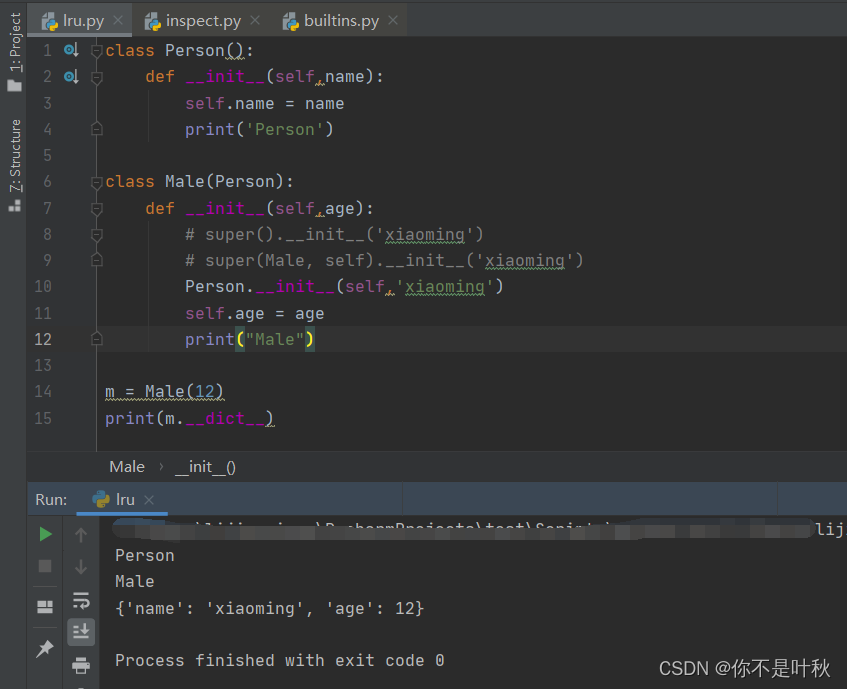Click the up the stack trace arrow

pos(81,535)
